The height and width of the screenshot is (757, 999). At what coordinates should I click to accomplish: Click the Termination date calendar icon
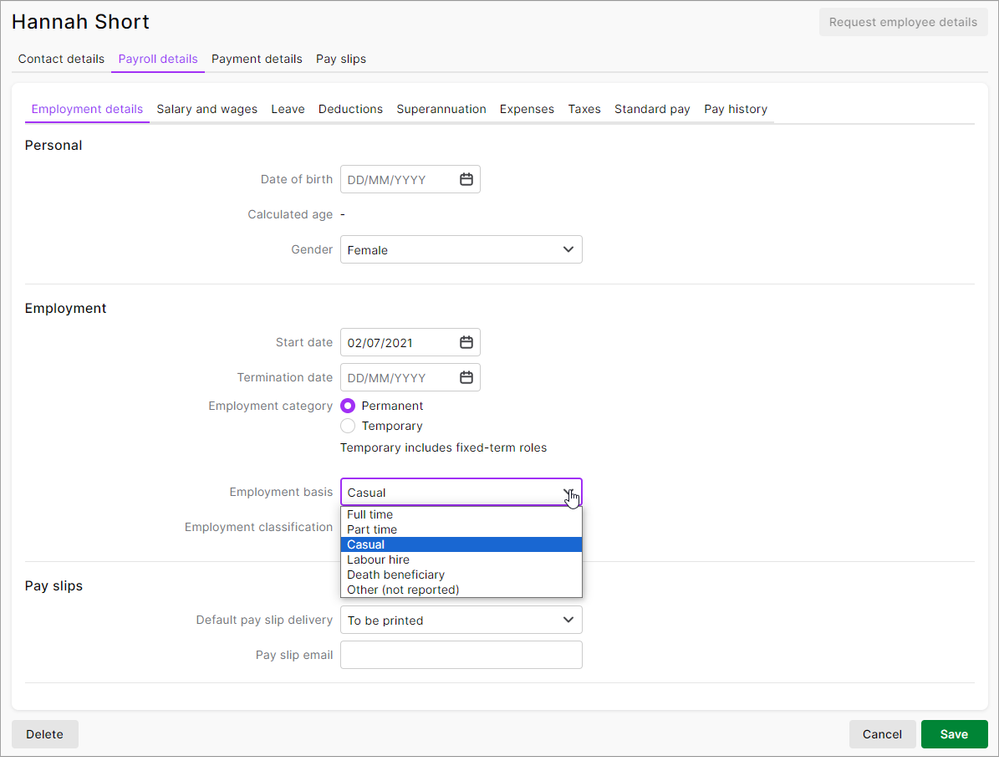tap(466, 378)
